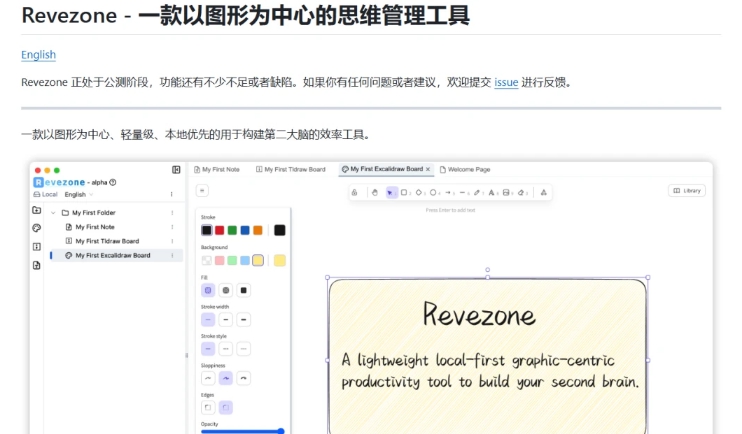Open My First Tldraw Board in tree
The height and width of the screenshot is (434, 742).
[107, 241]
